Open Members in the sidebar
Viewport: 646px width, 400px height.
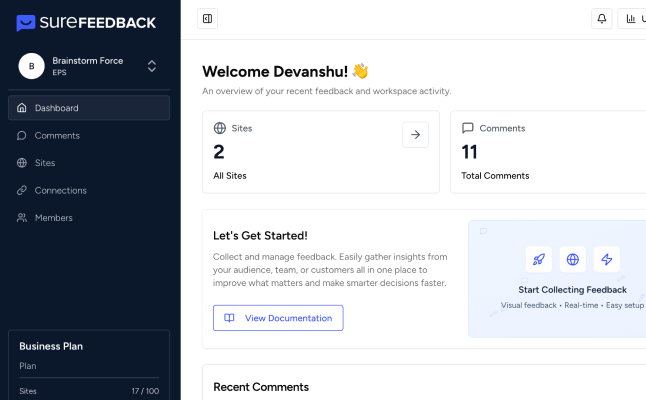(x=53, y=218)
